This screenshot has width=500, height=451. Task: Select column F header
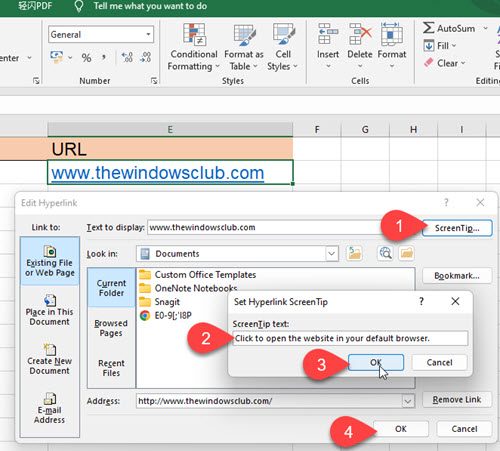pos(317,129)
